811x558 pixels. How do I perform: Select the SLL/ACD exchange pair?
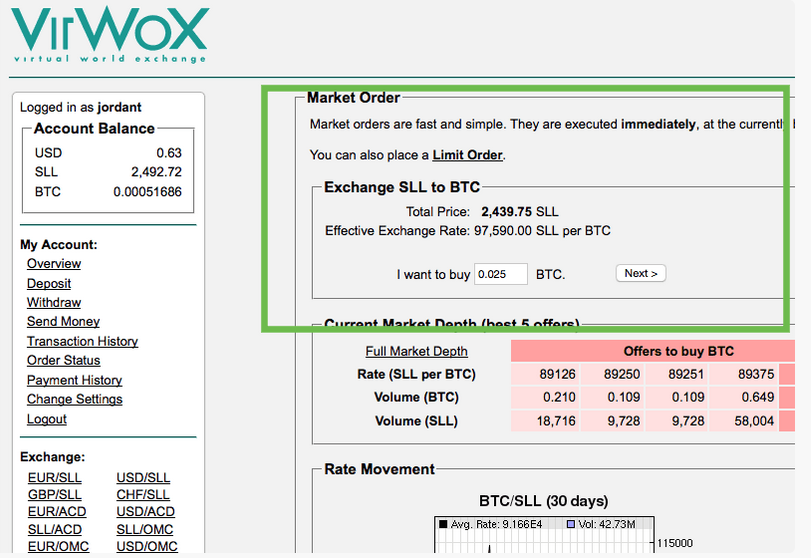pos(55,530)
